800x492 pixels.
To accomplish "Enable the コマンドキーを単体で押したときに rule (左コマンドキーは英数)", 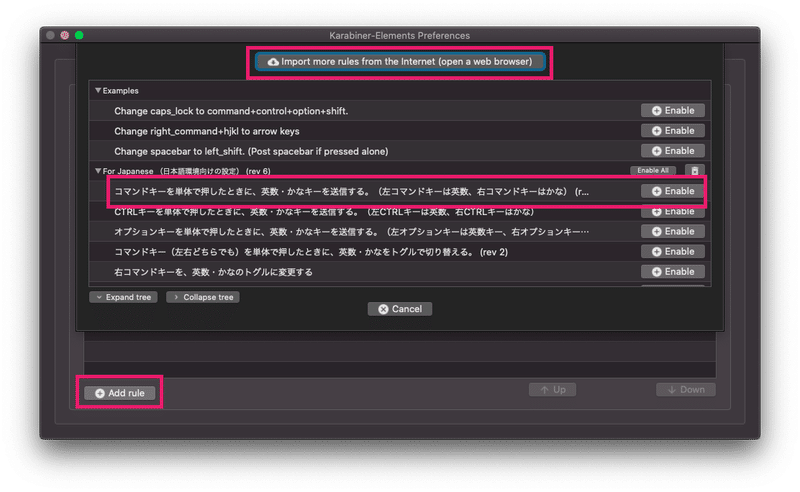I will (673, 191).
